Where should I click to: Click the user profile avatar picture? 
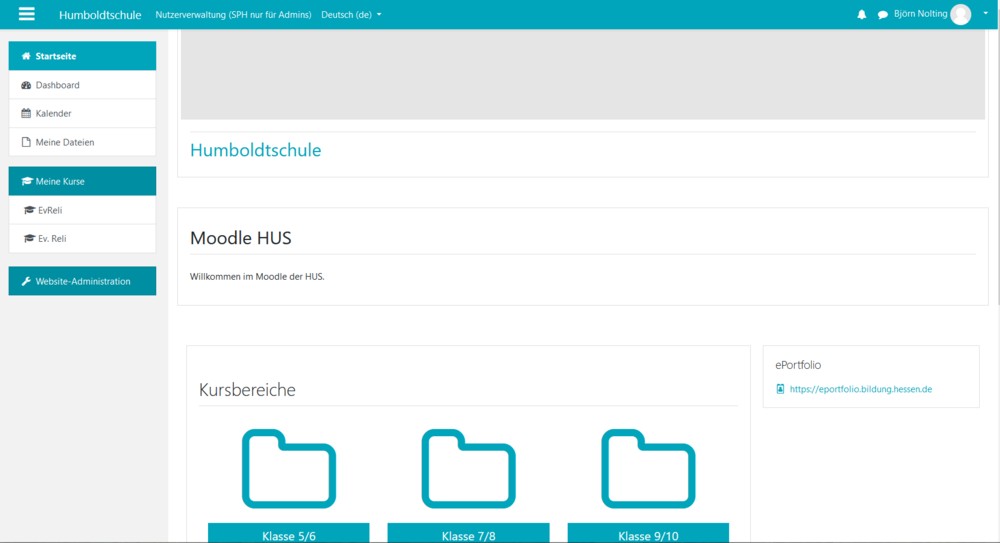960,14
